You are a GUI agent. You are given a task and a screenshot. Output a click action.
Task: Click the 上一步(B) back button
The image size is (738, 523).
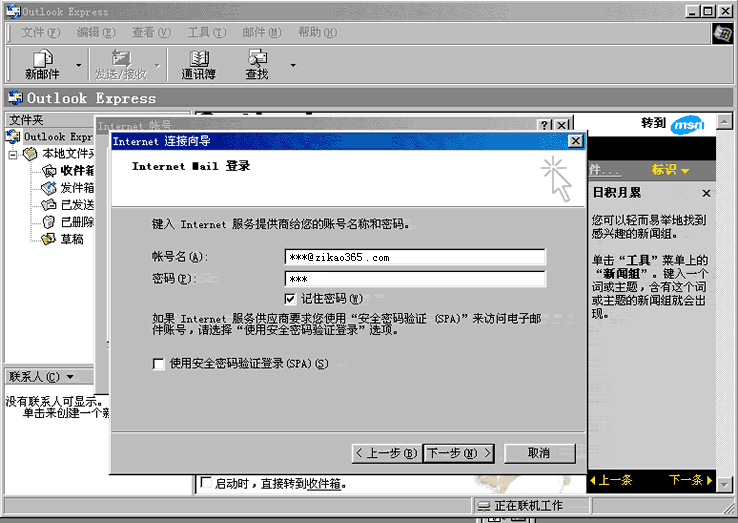[386, 453]
